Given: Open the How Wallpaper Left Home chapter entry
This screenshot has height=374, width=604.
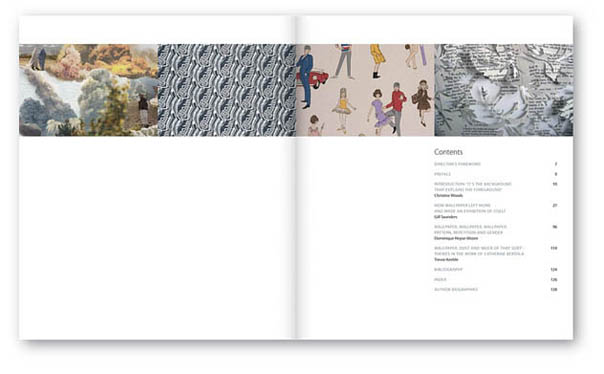Looking at the screenshot, I should (x=470, y=208).
